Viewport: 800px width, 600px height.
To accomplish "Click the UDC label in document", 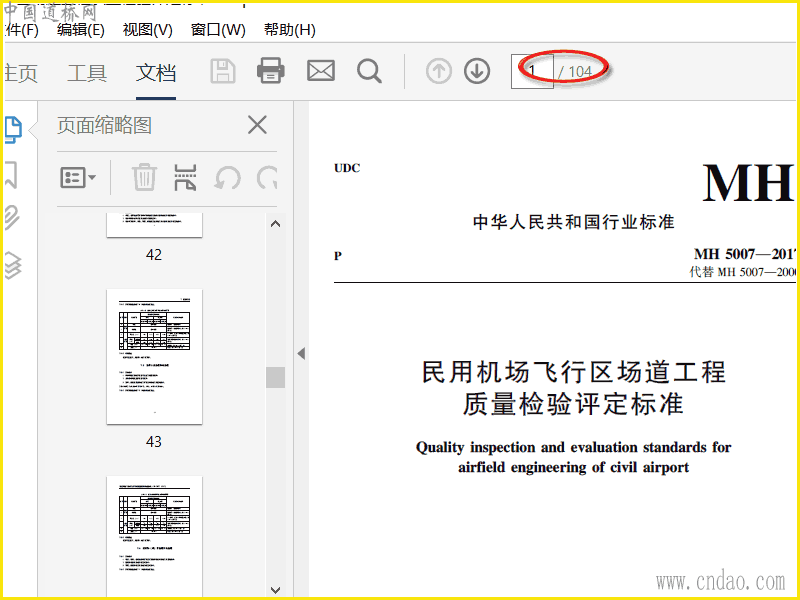I will (347, 168).
